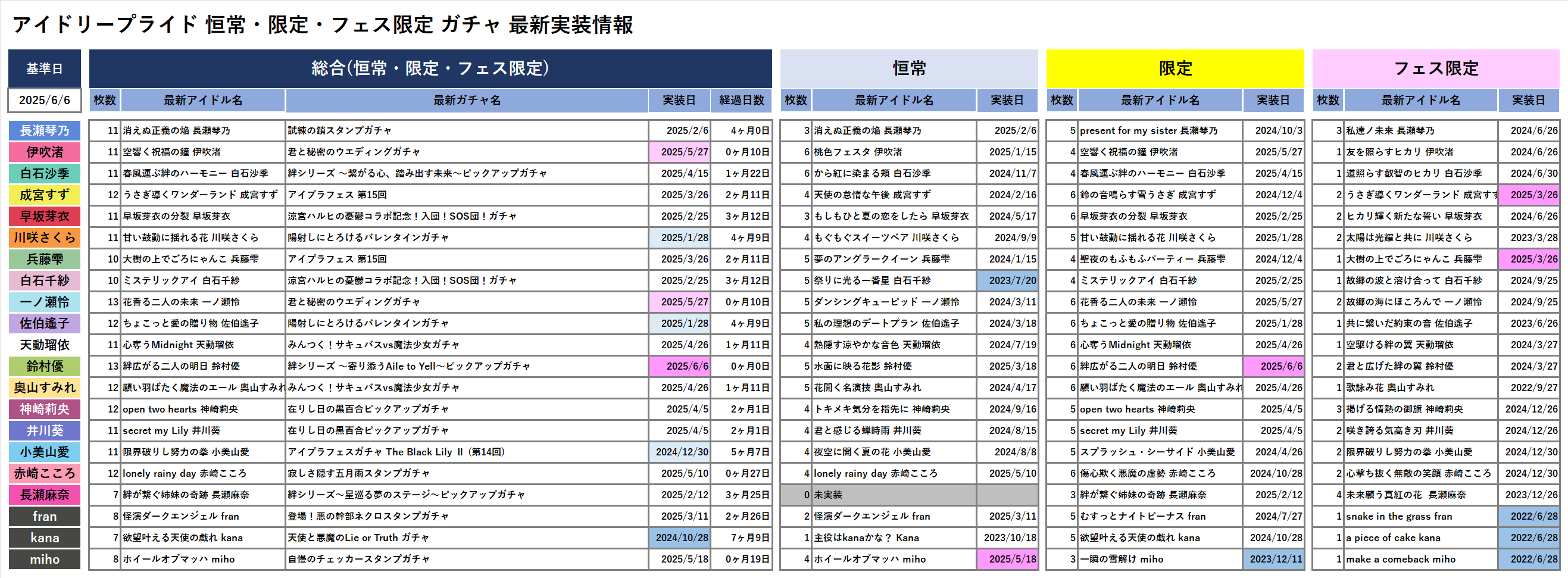The image size is (1568, 578).
Task: Select the grey 未実装 cell
Action: (894, 495)
